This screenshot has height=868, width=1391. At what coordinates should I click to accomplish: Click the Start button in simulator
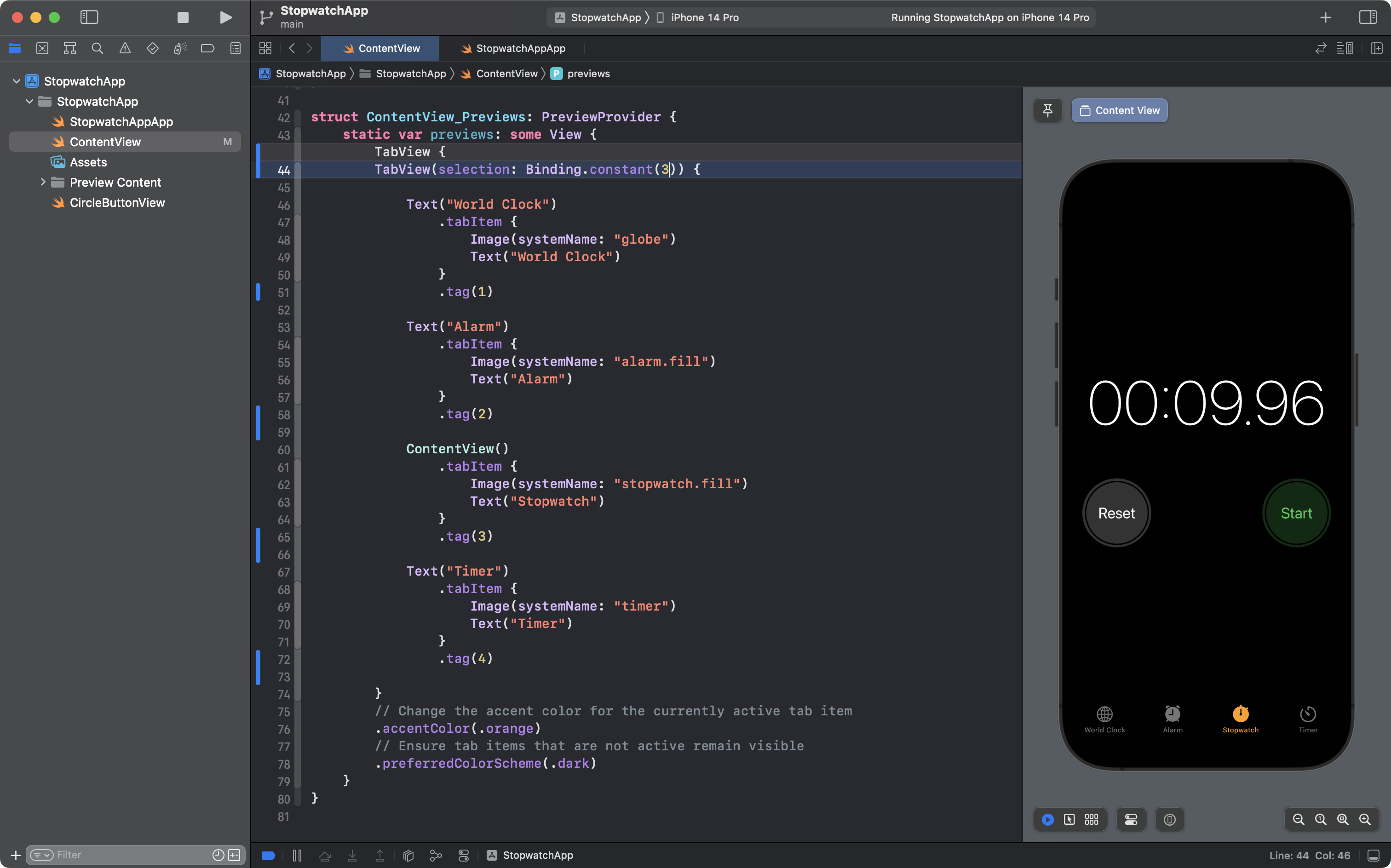click(1296, 513)
